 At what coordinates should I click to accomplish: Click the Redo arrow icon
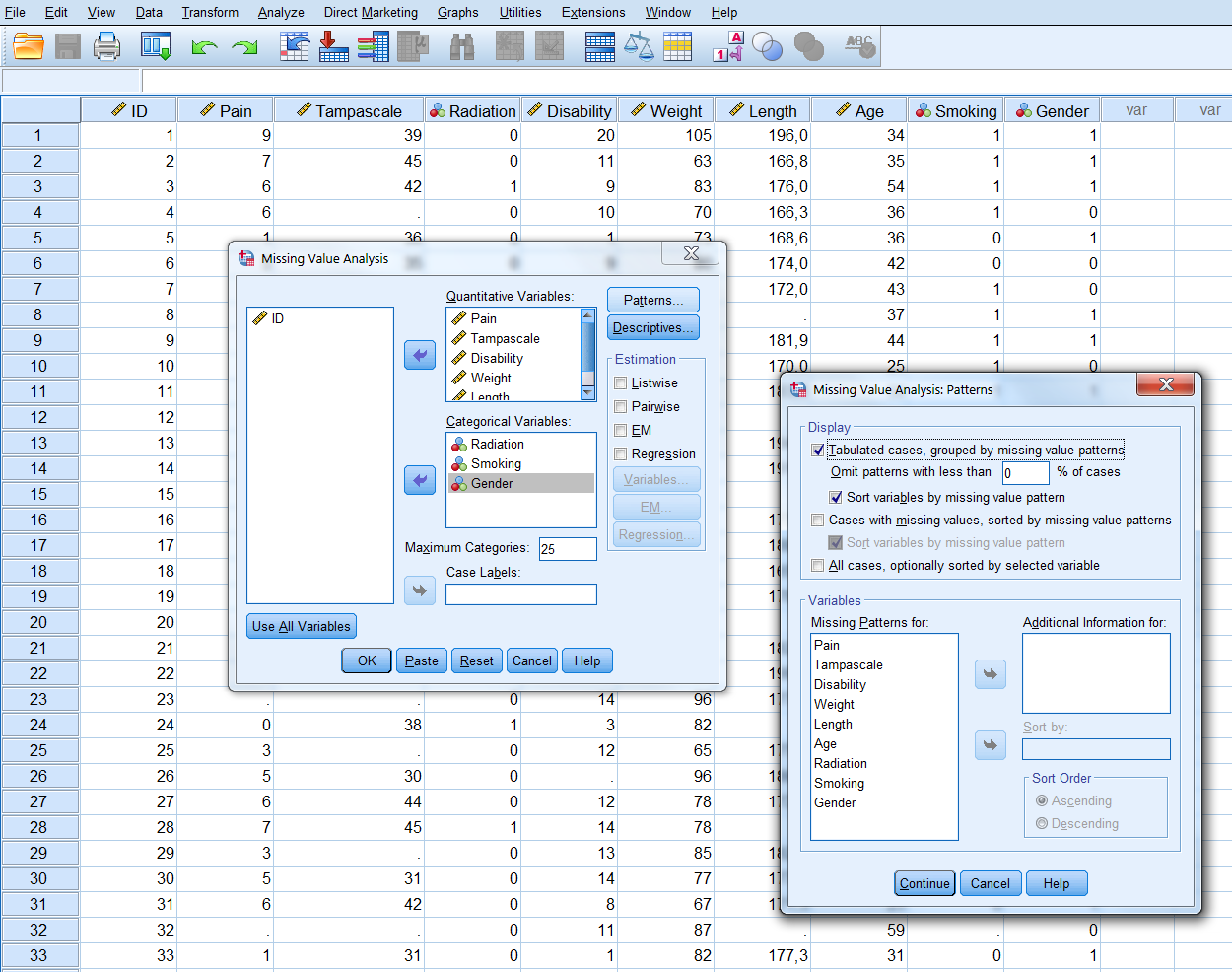pyautogui.click(x=243, y=46)
